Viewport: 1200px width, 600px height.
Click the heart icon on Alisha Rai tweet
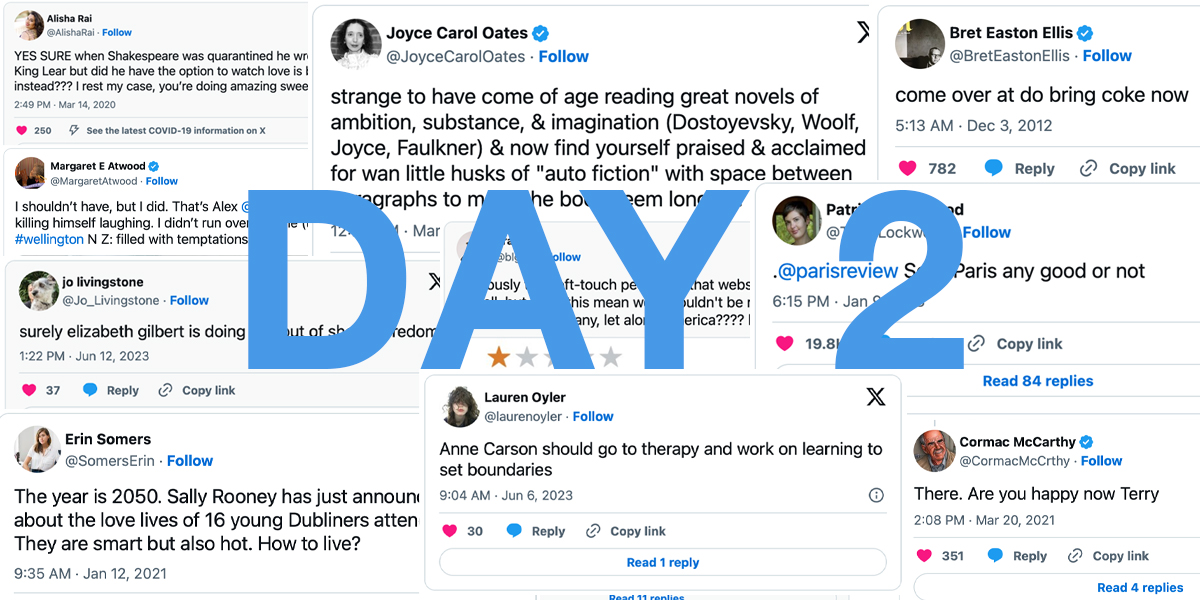coord(22,130)
